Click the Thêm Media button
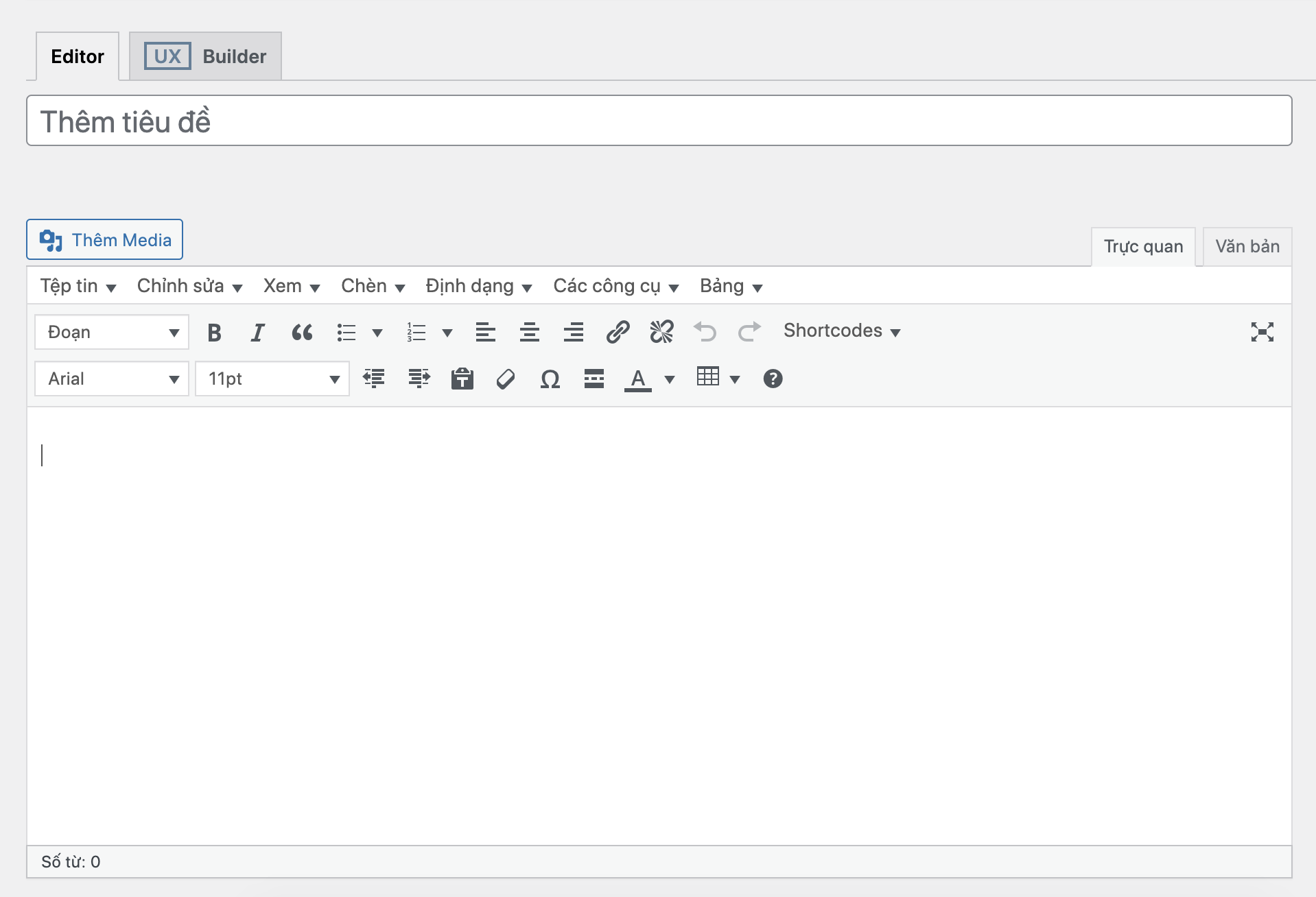 click(x=105, y=240)
